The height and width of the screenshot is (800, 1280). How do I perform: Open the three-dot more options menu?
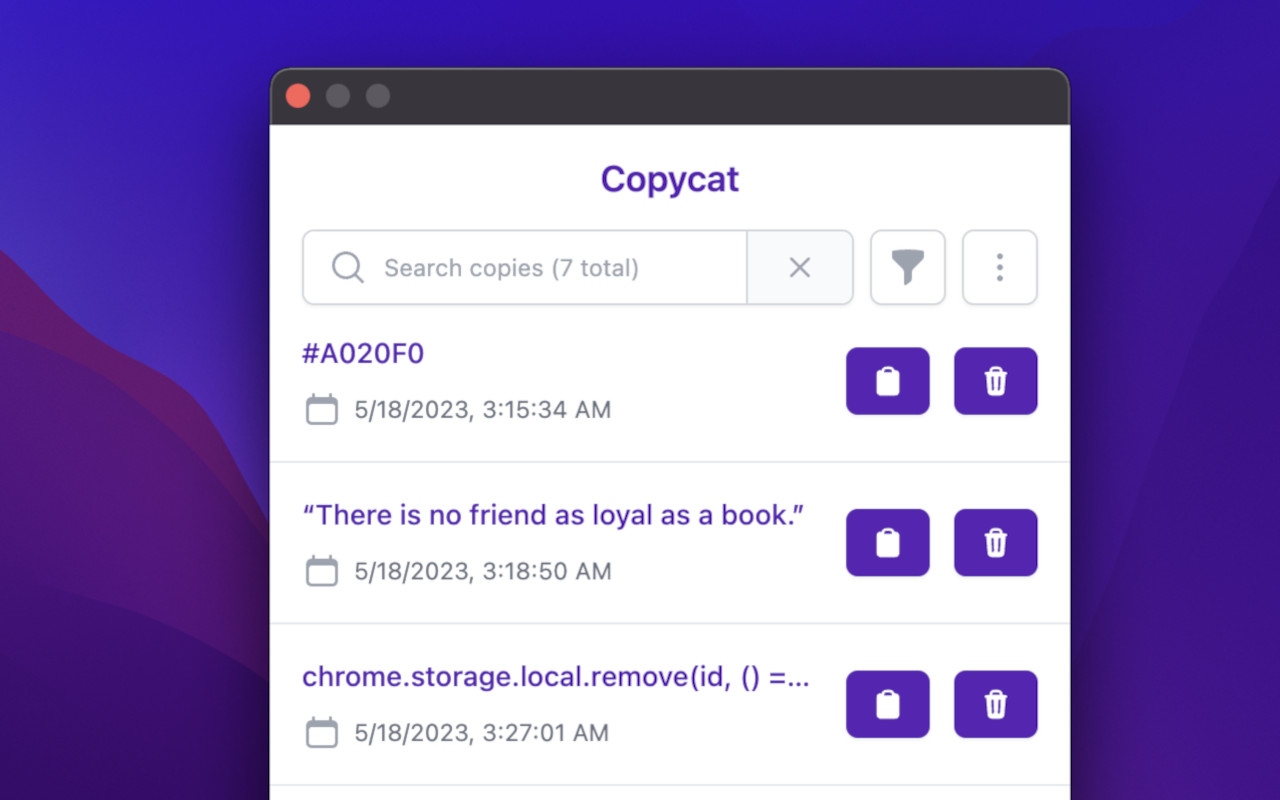coord(1000,268)
